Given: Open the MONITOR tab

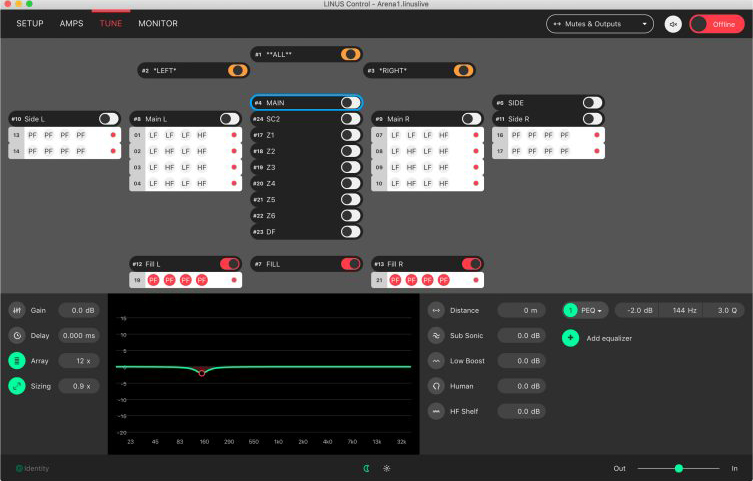Looking at the screenshot, I should (x=158, y=24).
